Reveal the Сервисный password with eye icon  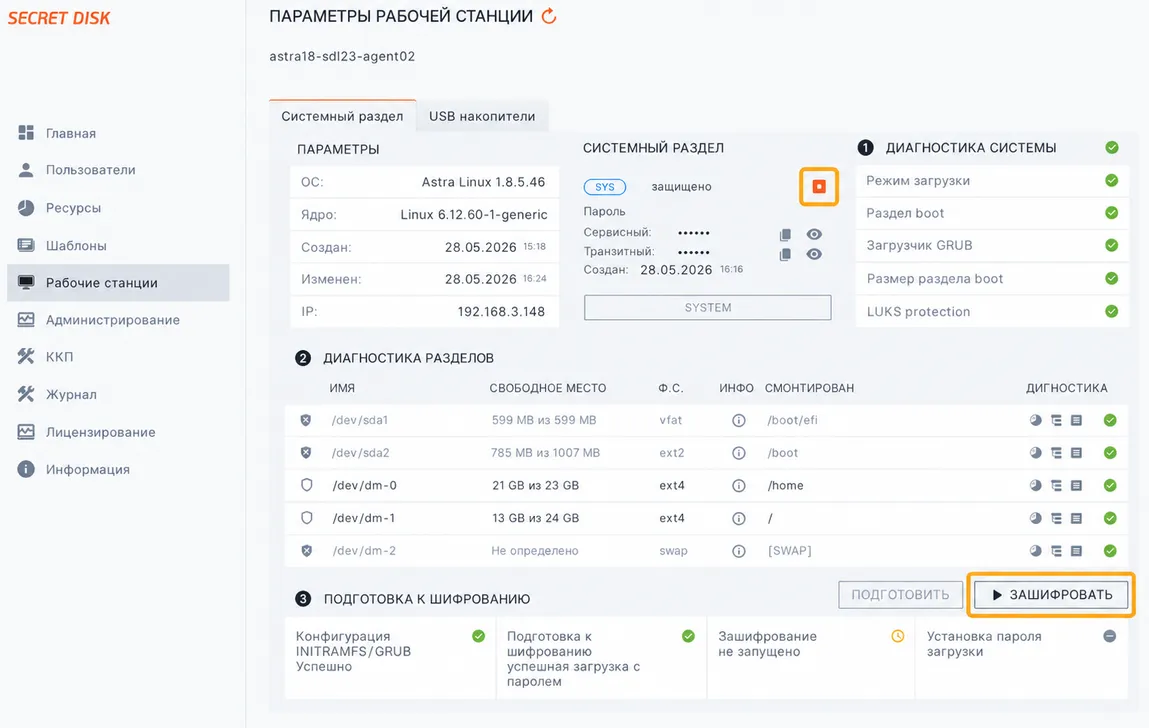pos(814,235)
